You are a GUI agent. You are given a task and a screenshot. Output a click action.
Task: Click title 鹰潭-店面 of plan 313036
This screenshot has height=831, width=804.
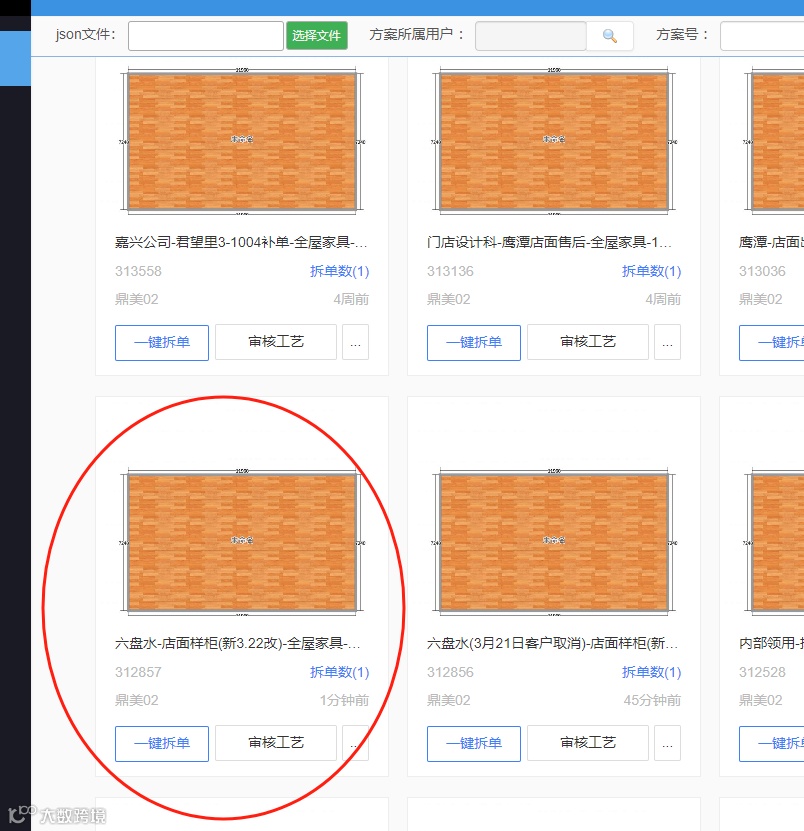[771, 242]
